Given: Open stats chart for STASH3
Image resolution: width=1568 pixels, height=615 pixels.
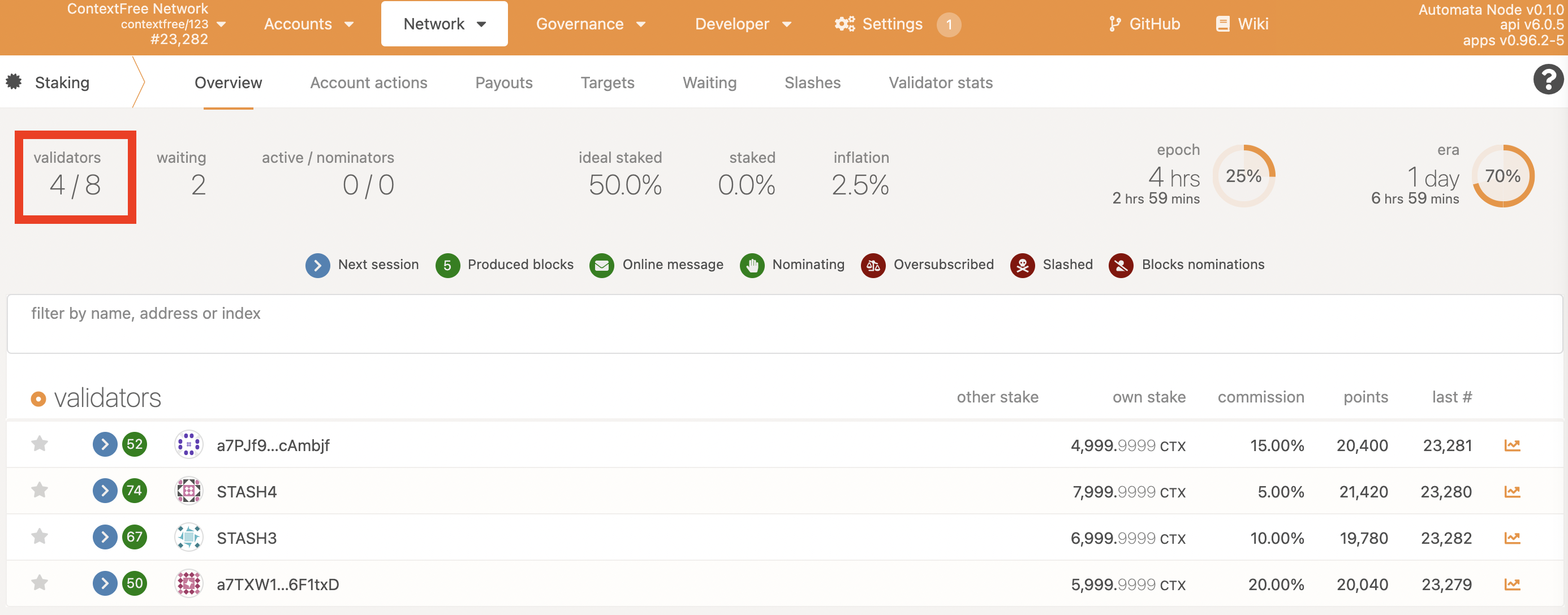Looking at the screenshot, I should (x=1512, y=538).
